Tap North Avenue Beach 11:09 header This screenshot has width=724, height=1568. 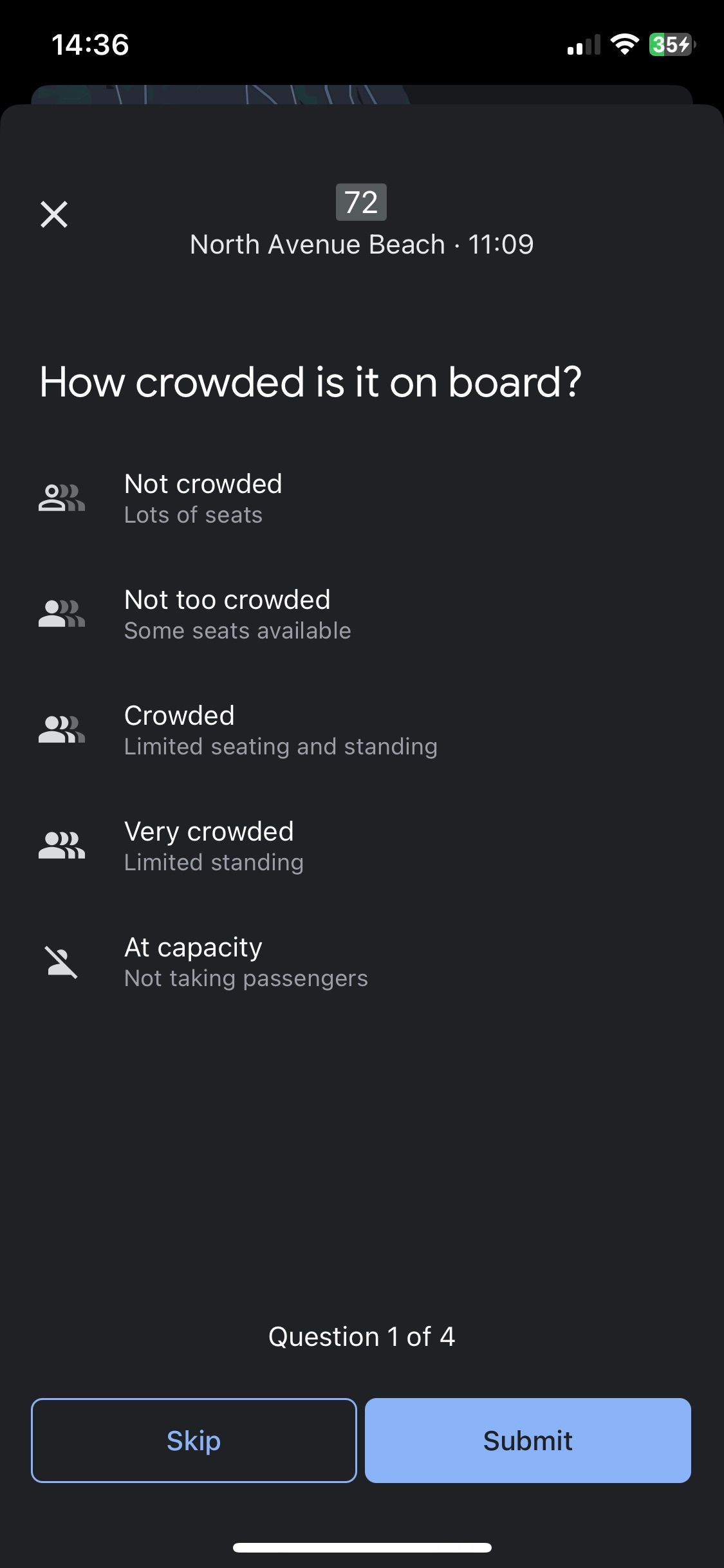(x=362, y=245)
